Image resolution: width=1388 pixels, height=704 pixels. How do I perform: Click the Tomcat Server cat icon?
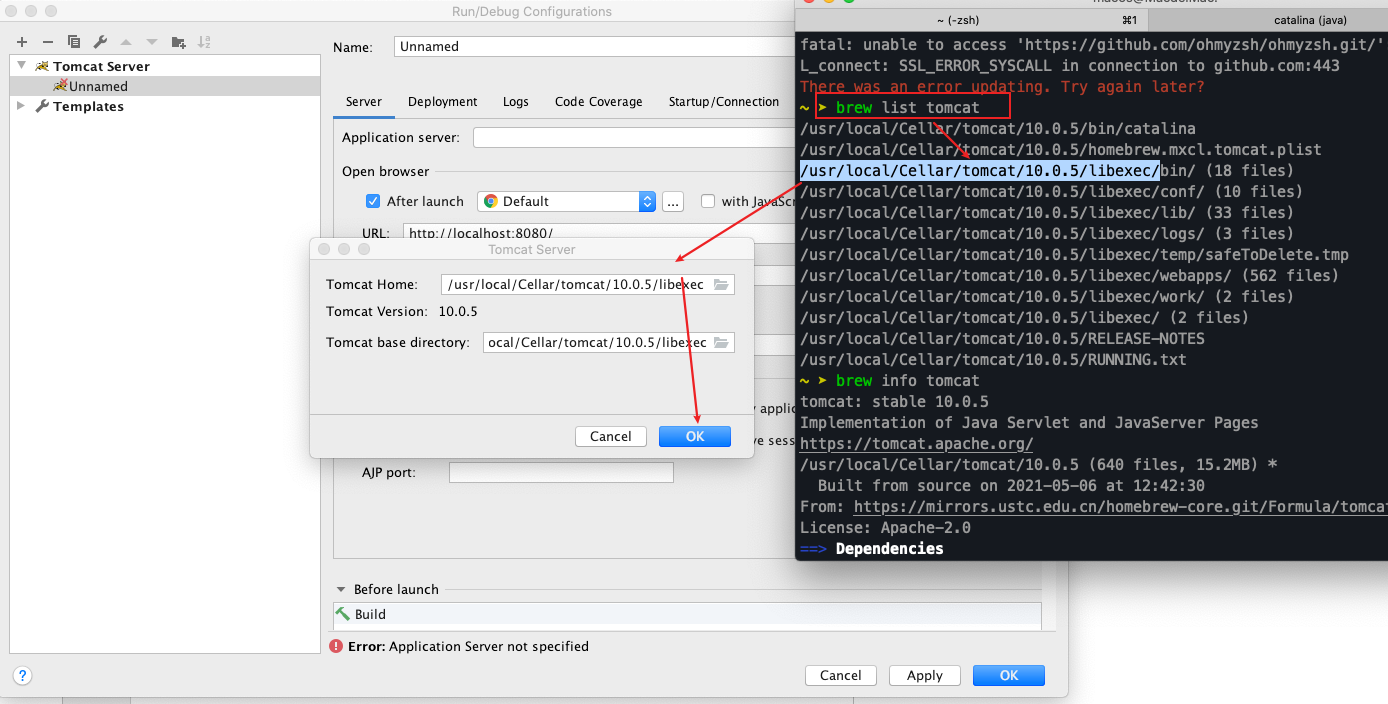(x=42, y=66)
